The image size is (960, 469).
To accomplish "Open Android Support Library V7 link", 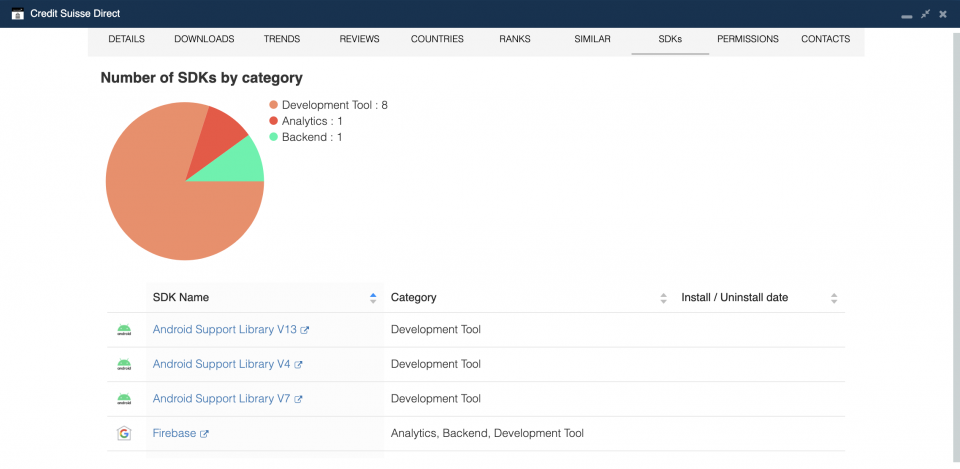I will [222, 399].
